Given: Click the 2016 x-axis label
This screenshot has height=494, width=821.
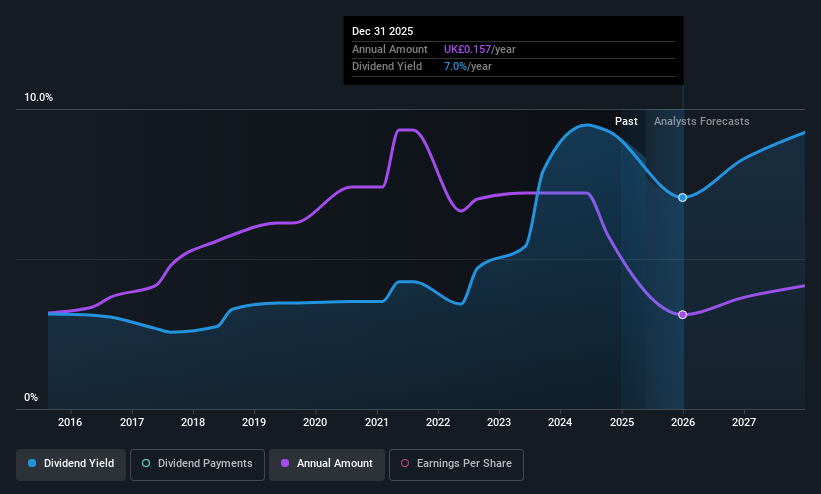Looking at the screenshot, I should coord(70,422).
